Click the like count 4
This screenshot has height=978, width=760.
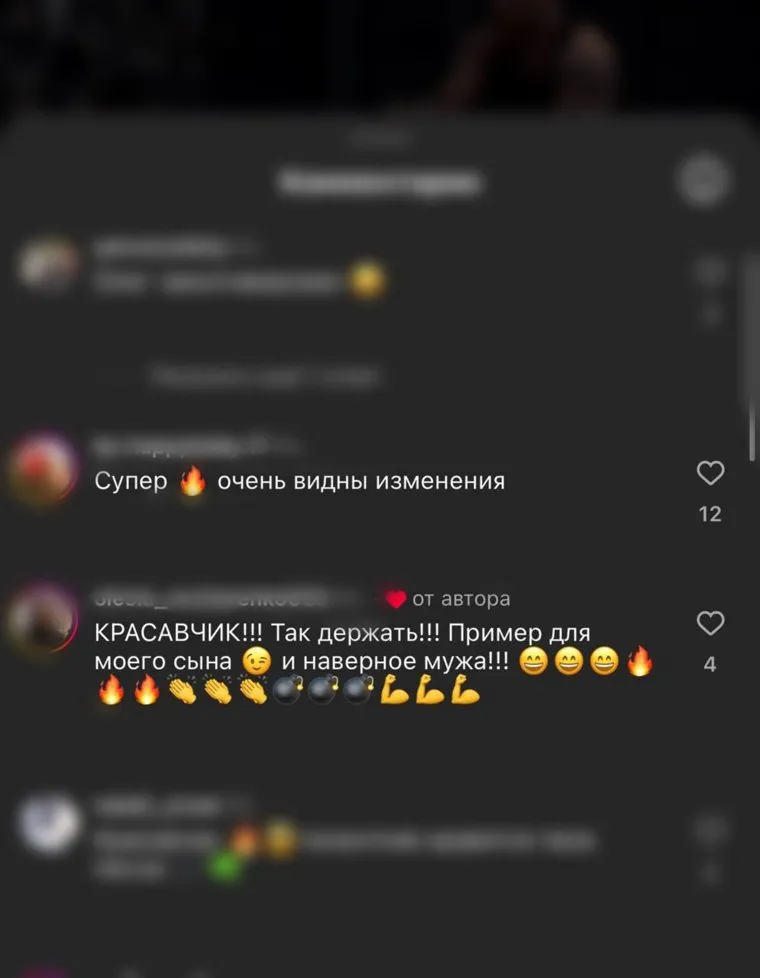click(710, 665)
